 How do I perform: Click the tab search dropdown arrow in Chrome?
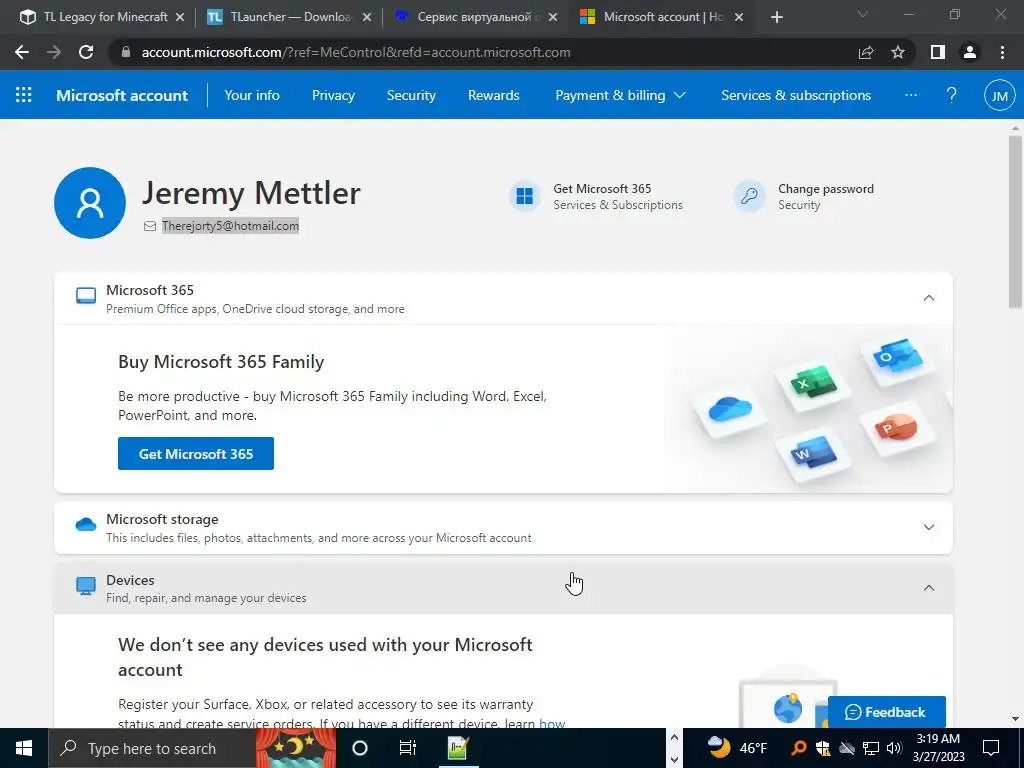coord(863,14)
